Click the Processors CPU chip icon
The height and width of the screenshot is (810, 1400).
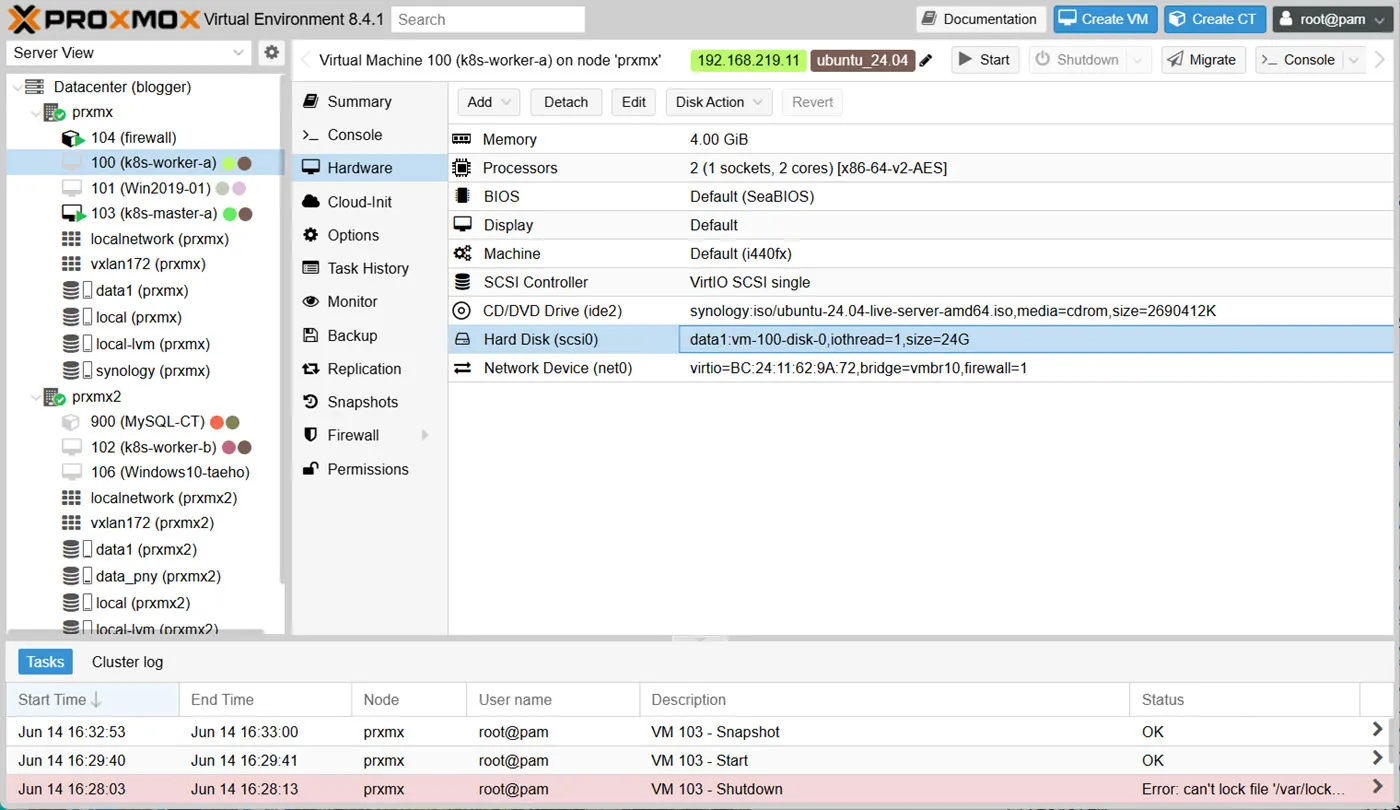pos(462,167)
